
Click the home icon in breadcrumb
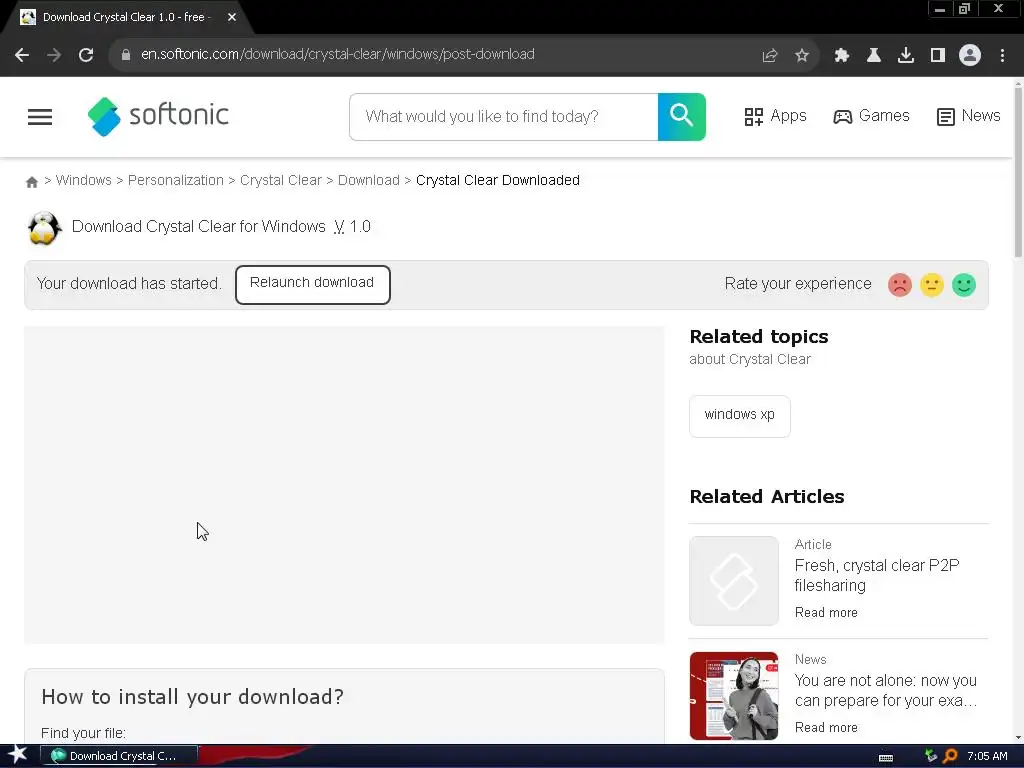pos(31,182)
